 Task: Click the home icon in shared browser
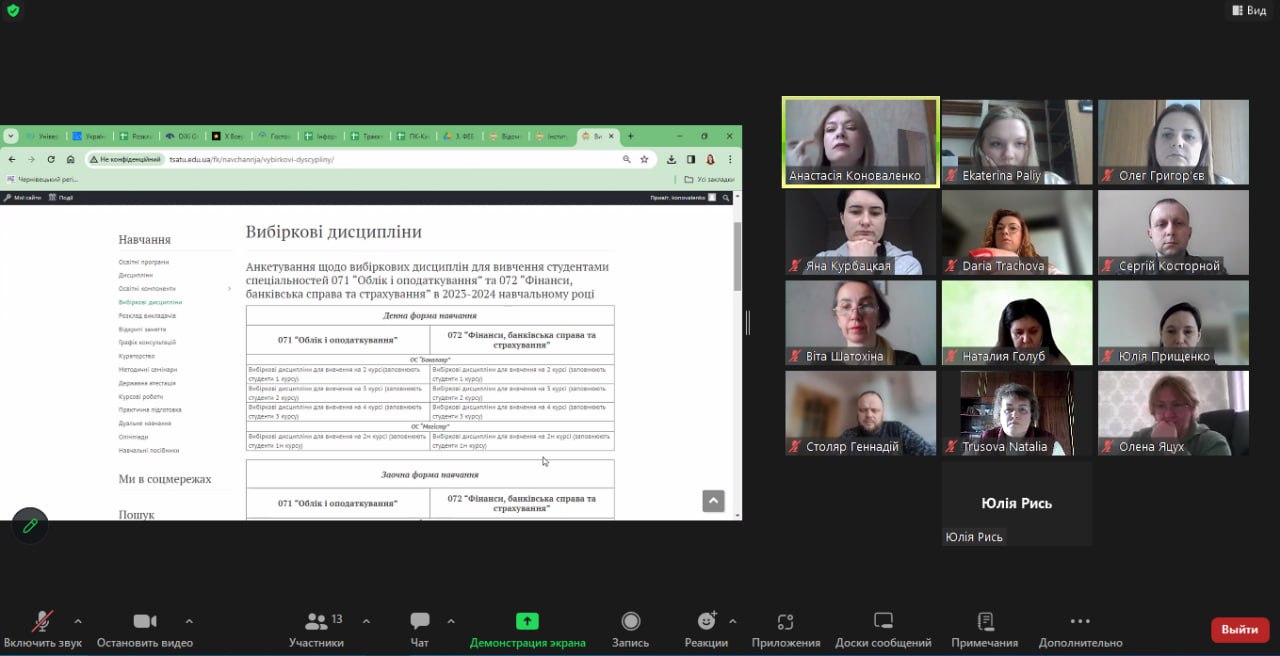pos(70,159)
